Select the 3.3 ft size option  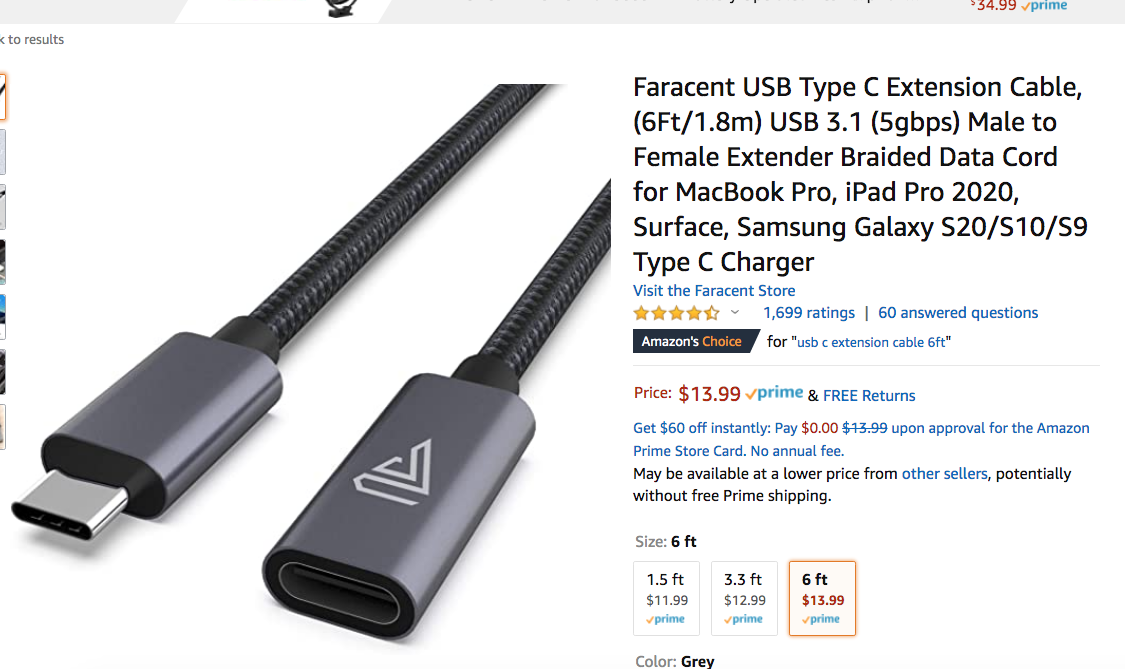[x=744, y=598]
